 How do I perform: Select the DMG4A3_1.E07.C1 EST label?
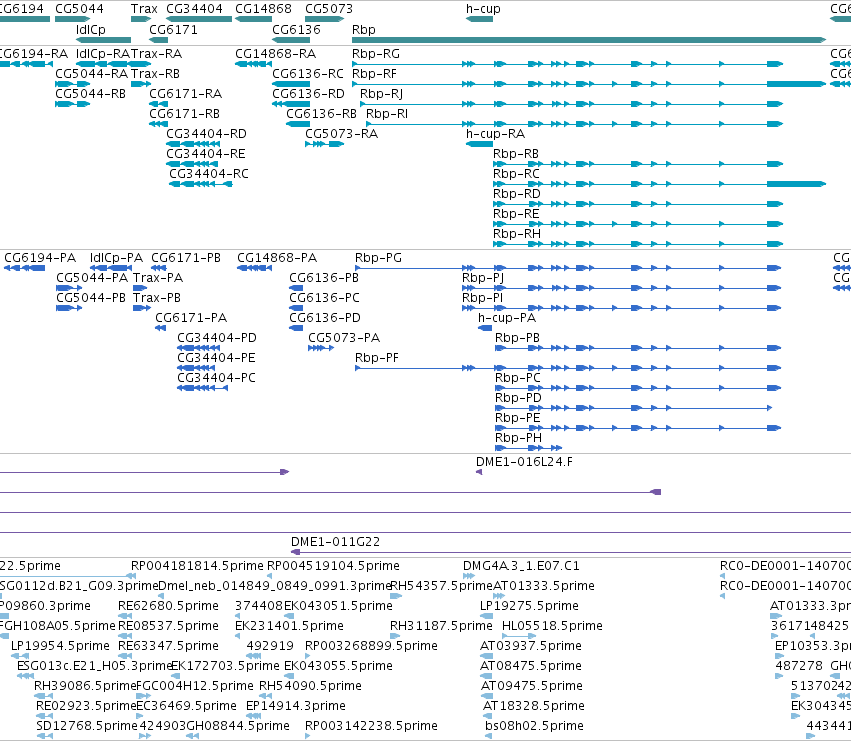(x=521, y=566)
